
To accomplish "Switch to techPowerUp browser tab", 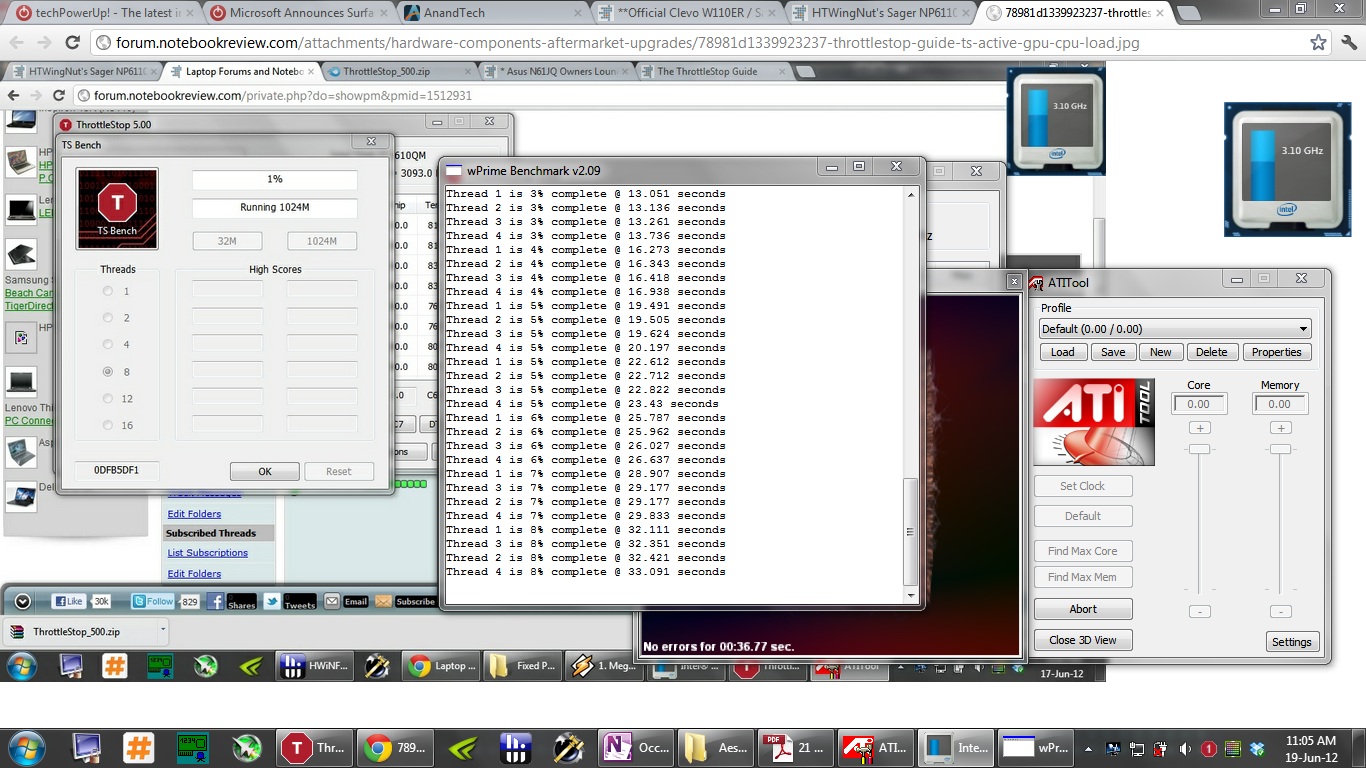I will pos(100,13).
